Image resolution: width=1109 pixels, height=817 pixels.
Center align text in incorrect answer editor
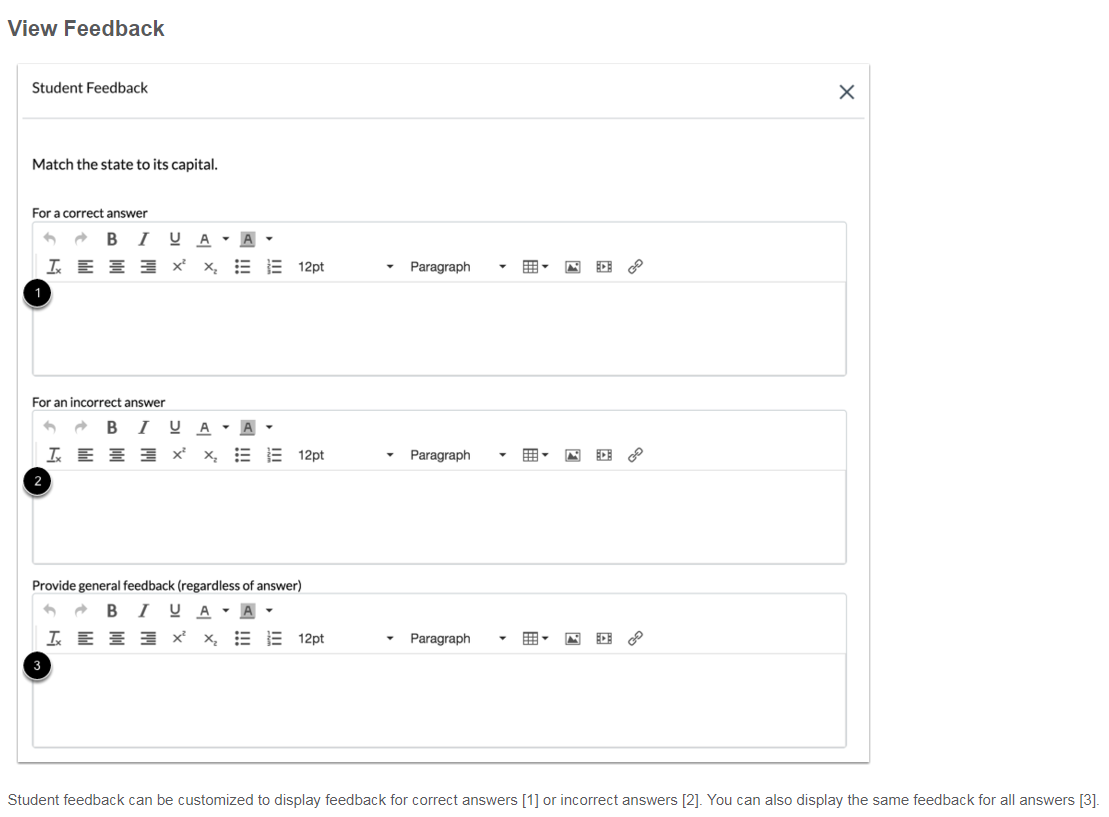pyautogui.click(x=116, y=454)
